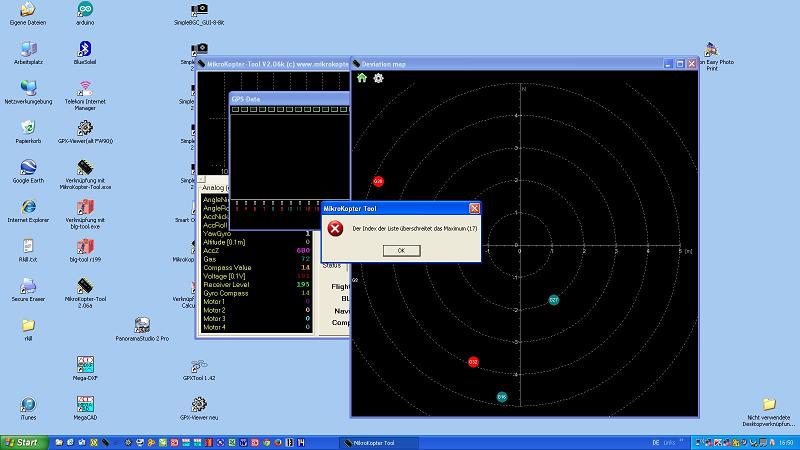This screenshot has width=800, height=450.
Task: Open the Netzwerkumgebung icon
Action: tap(28, 92)
